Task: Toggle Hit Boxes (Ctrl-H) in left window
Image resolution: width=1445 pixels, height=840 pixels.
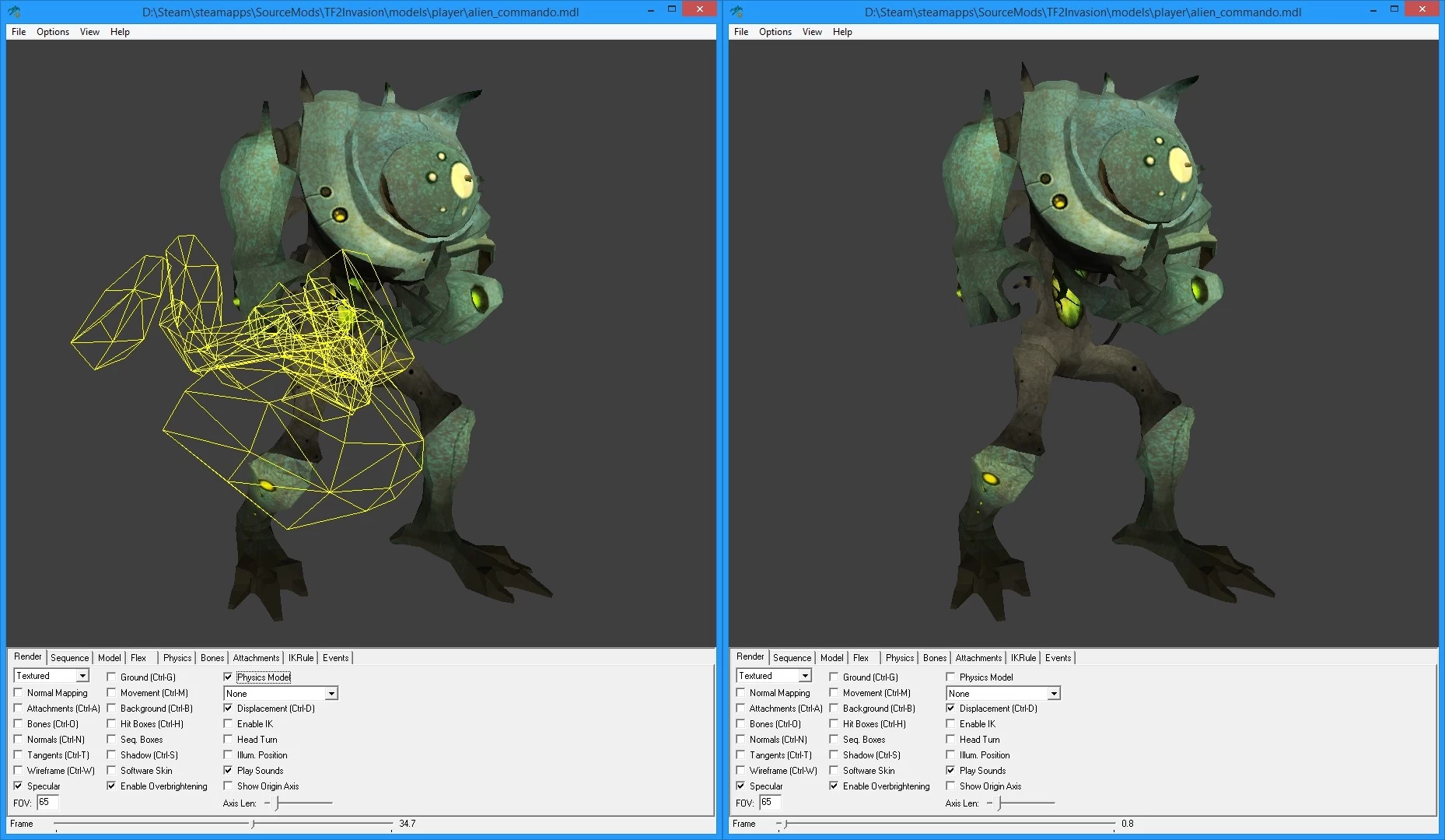Action: (111, 724)
